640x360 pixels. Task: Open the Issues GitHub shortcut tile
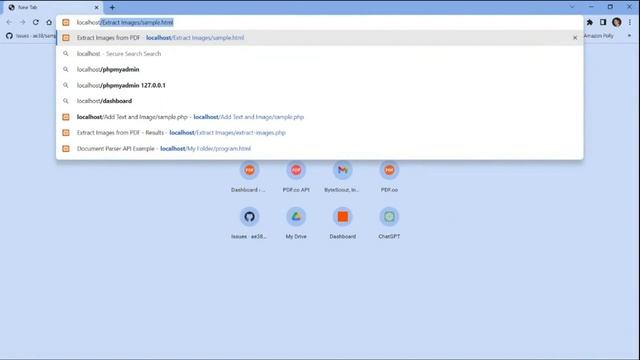pyautogui.click(x=249, y=223)
